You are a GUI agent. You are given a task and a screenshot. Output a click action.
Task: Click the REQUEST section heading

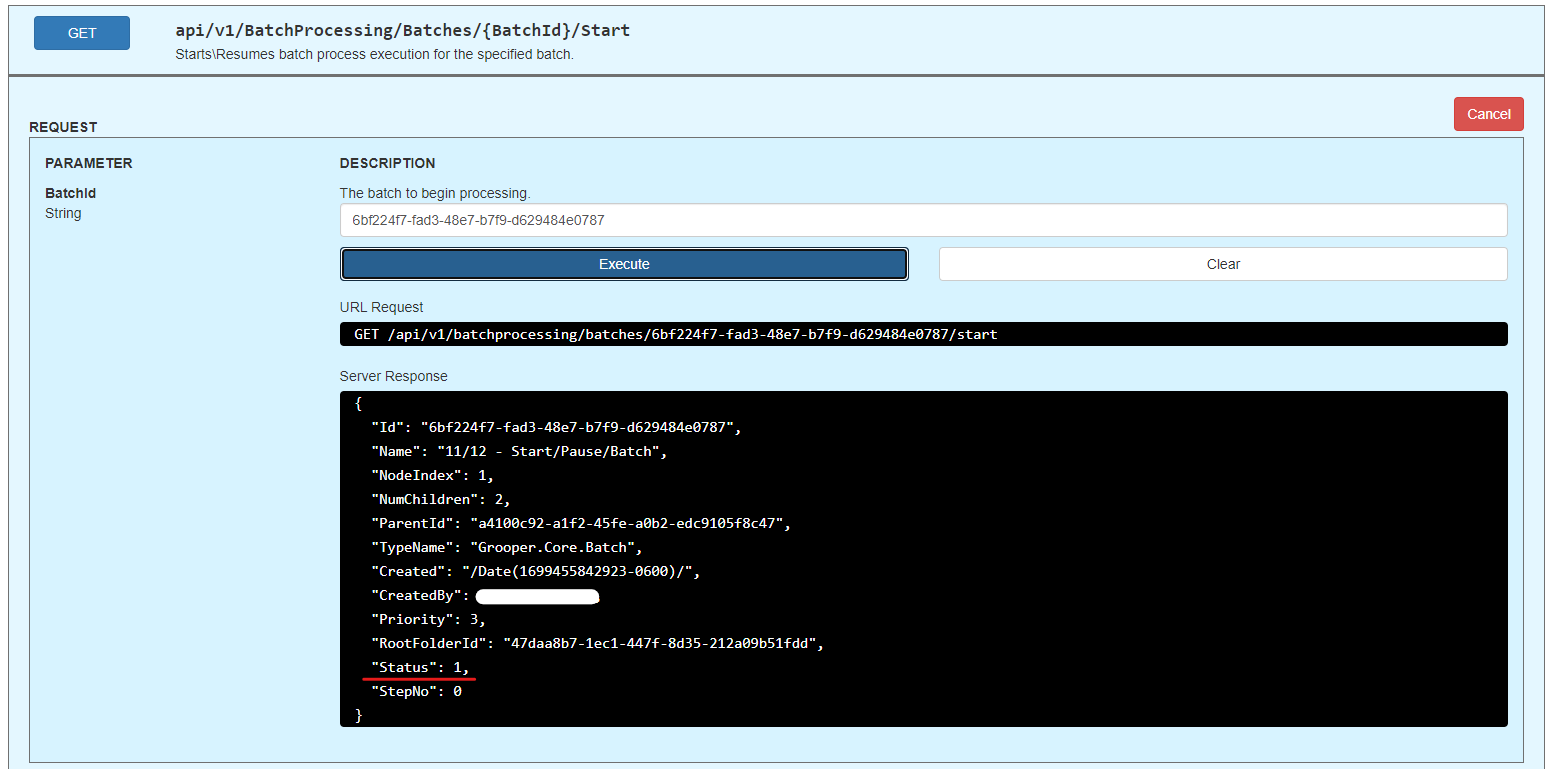(63, 127)
